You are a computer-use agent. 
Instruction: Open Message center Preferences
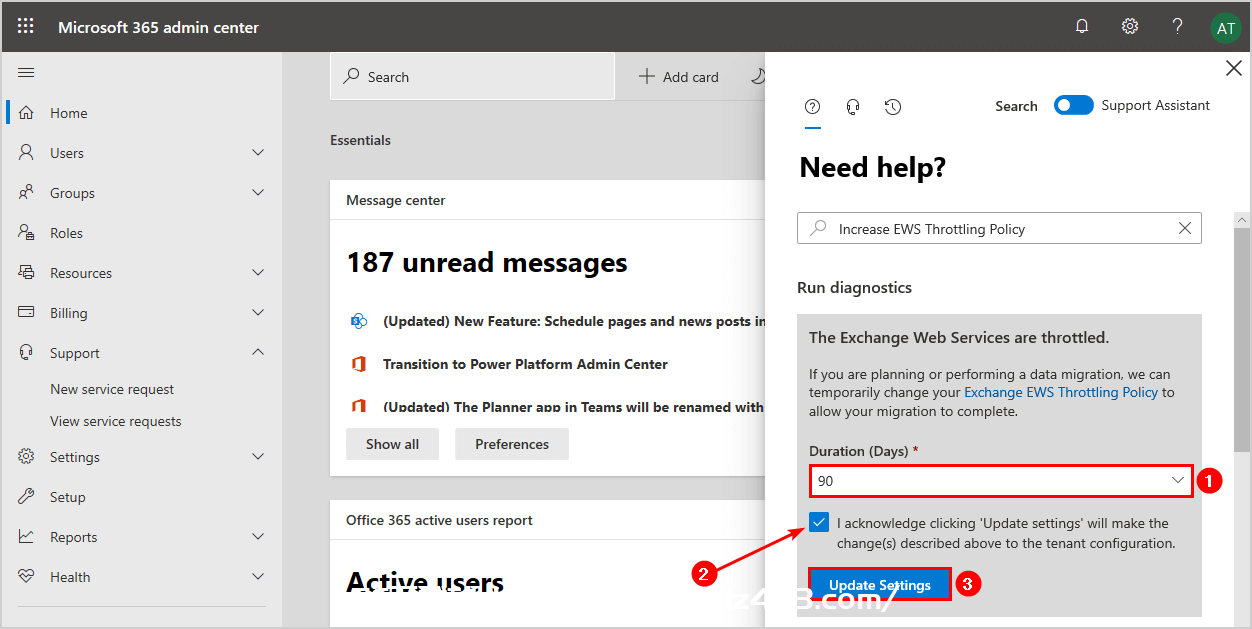tap(512, 444)
